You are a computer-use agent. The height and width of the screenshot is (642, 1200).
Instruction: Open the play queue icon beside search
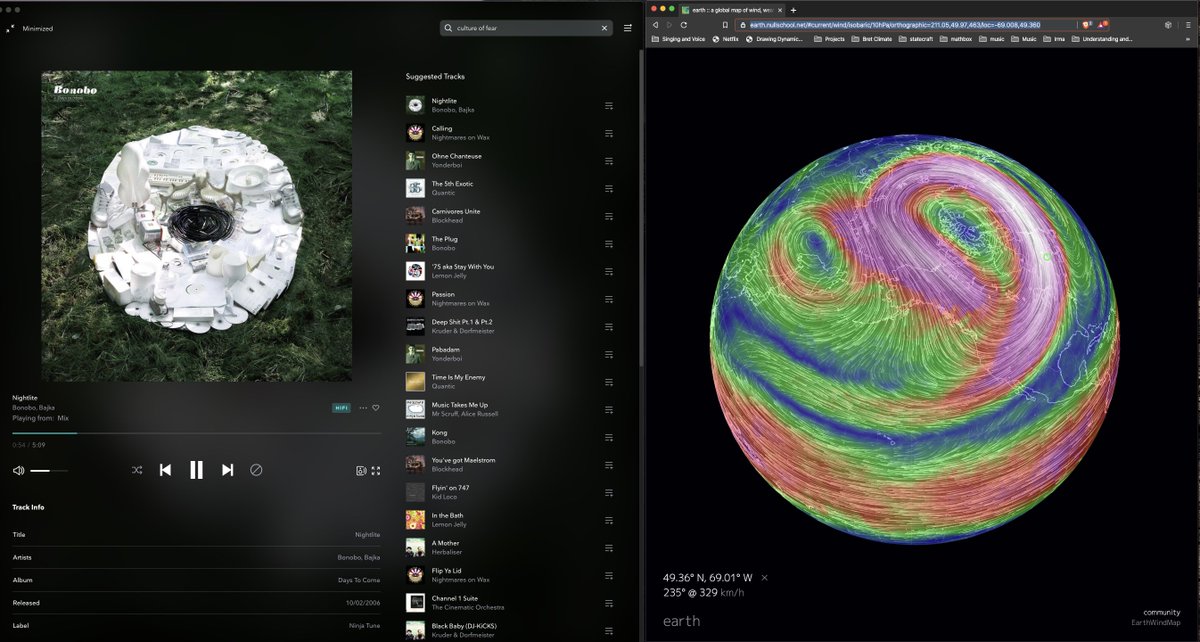pos(628,28)
